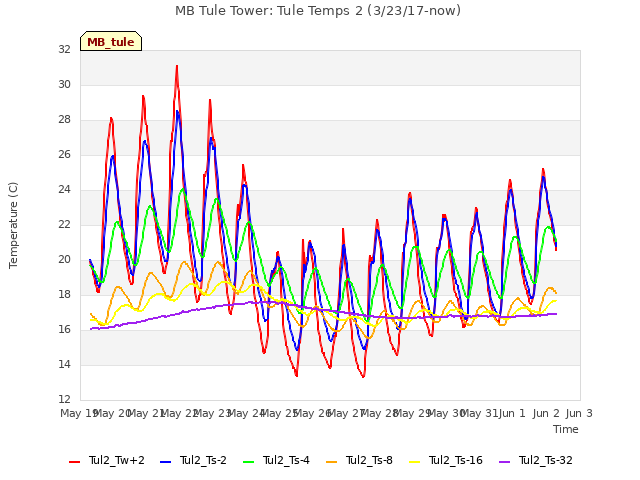
Task: Click the 30 y-axis tick label
Action: (x=64, y=84)
